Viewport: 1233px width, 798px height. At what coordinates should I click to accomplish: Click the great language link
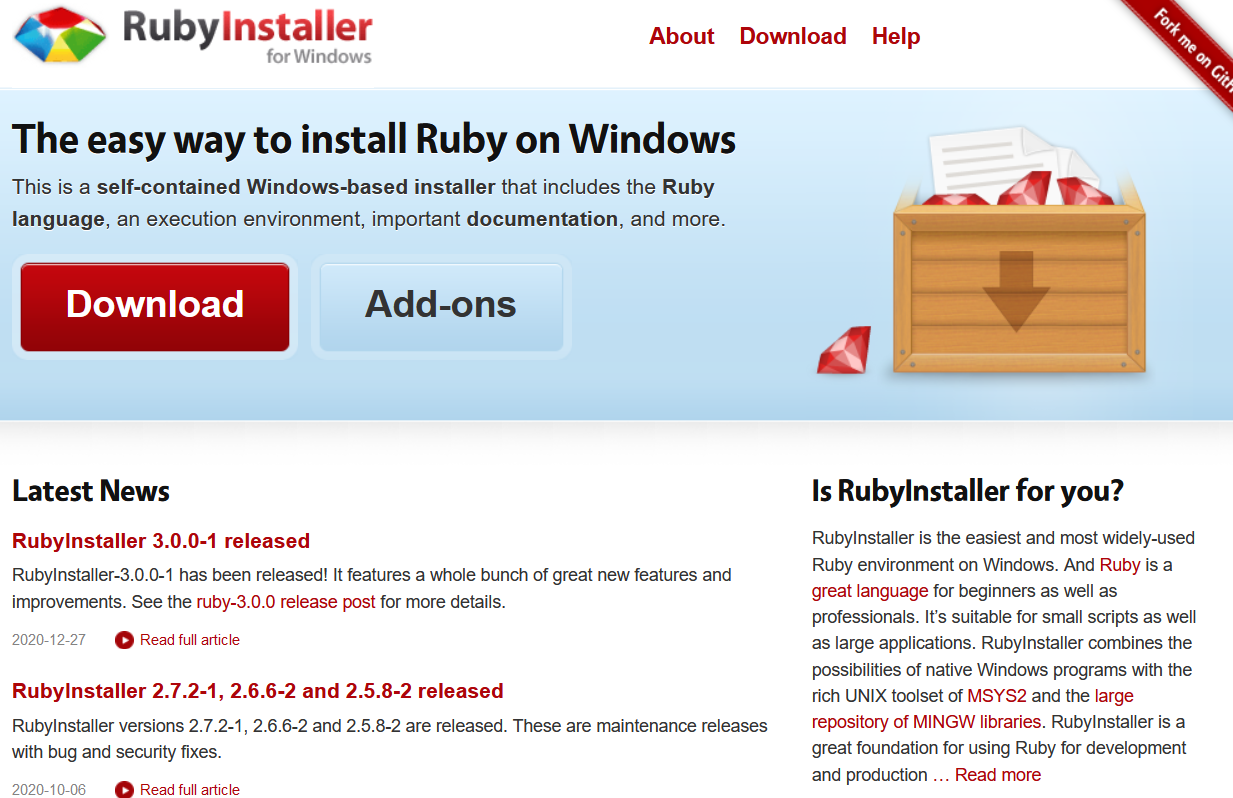pos(868,591)
